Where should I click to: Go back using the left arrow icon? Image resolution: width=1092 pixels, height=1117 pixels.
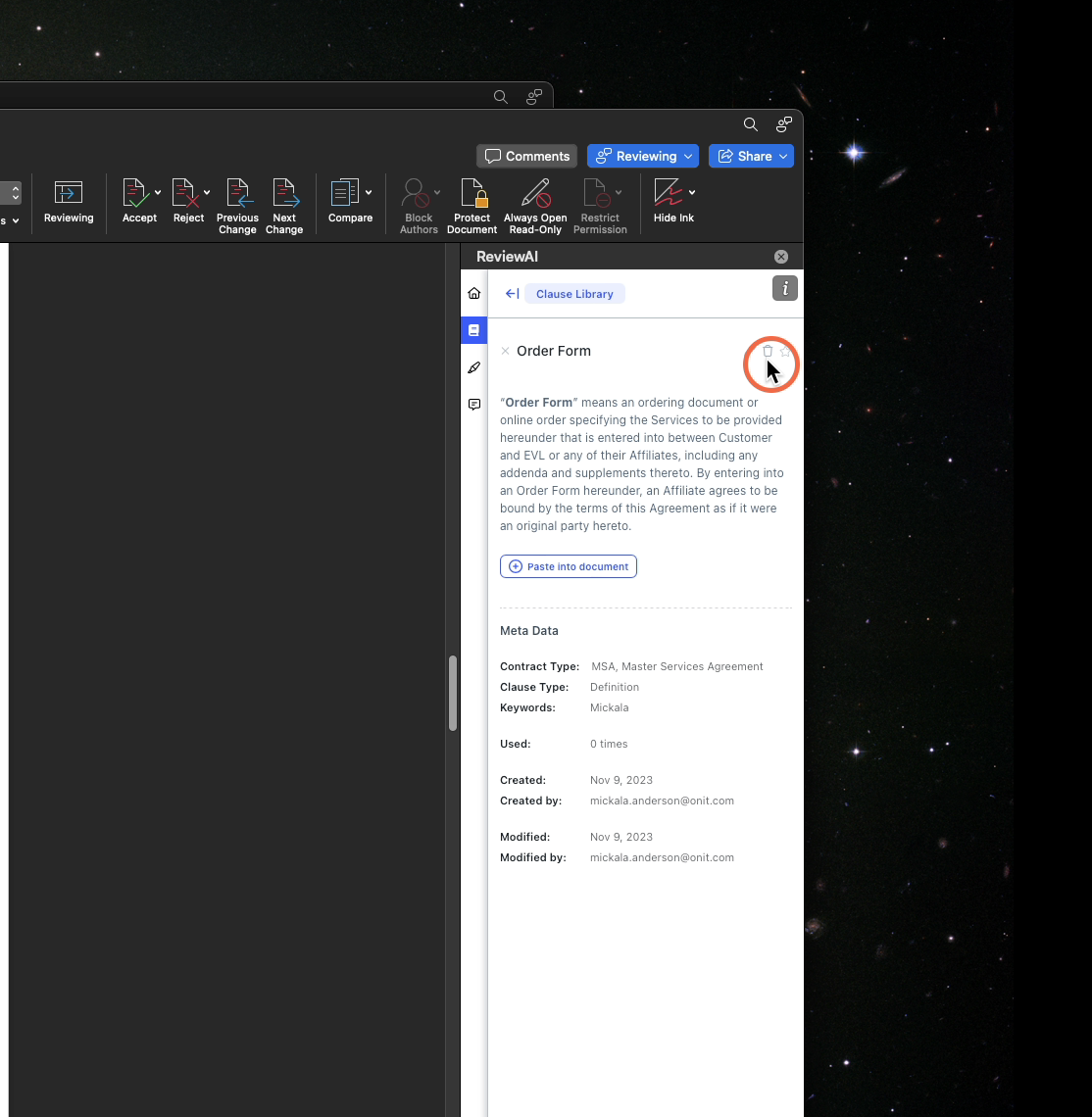pyautogui.click(x=512, y=294)
